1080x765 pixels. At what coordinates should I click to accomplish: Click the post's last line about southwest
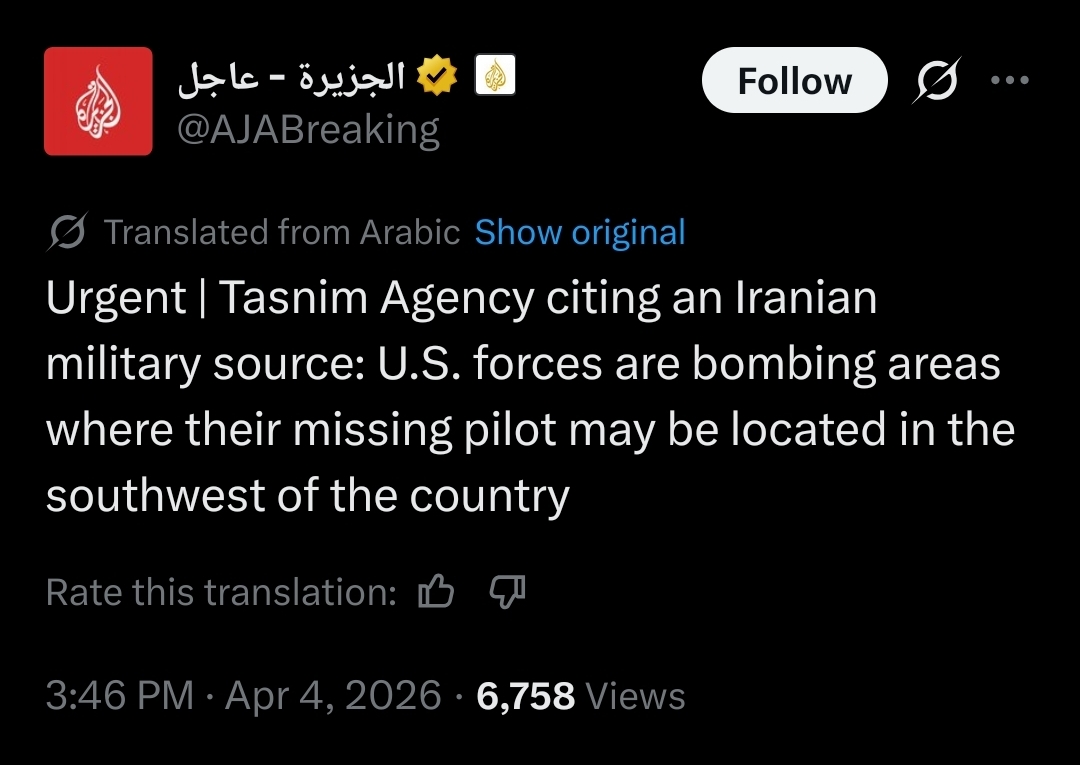coord(307,496)
